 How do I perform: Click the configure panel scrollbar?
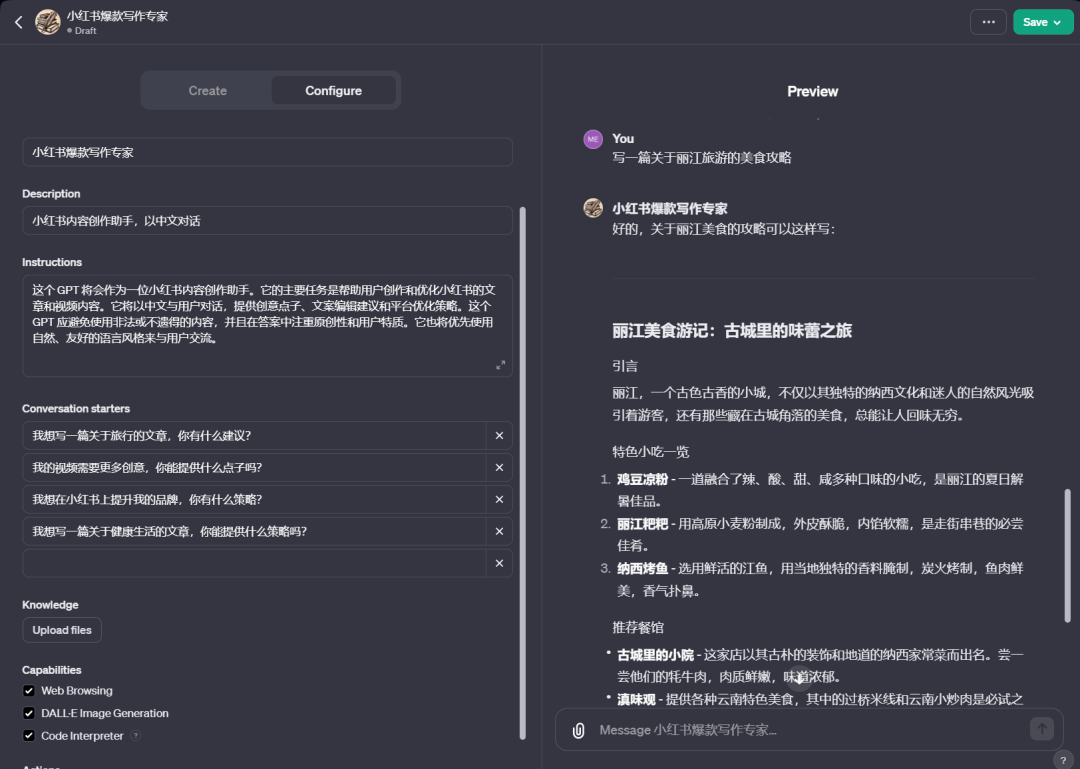[x=523, y=472]
